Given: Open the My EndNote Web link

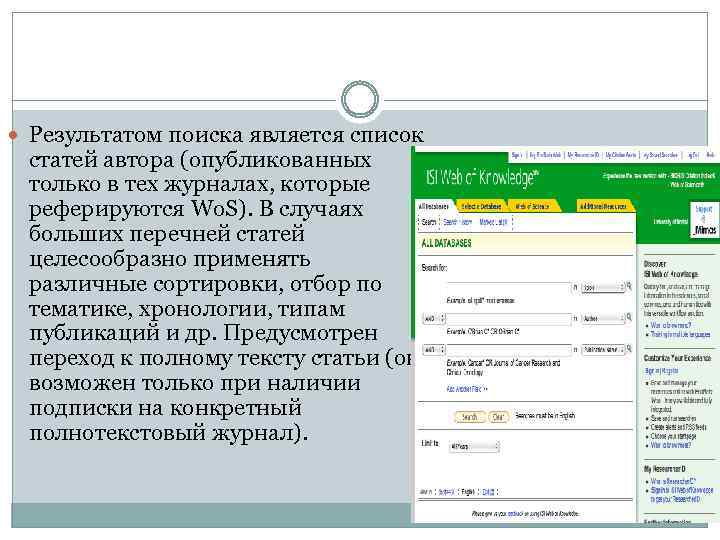Looking at the screenshot, I should tap(545, 155).
